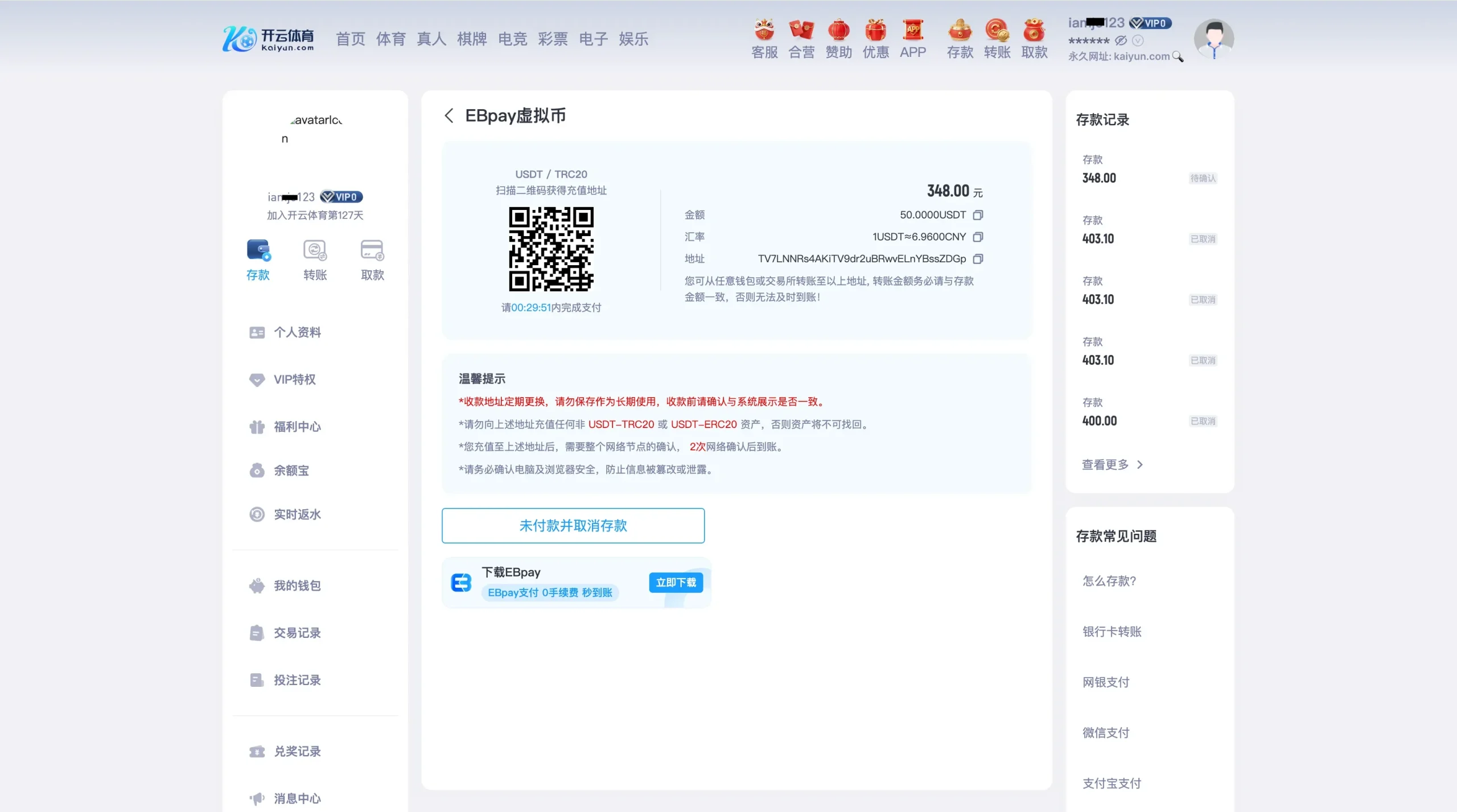
Task: Open the 优惠 gift box icon
Action: click(x=875, y=31)
